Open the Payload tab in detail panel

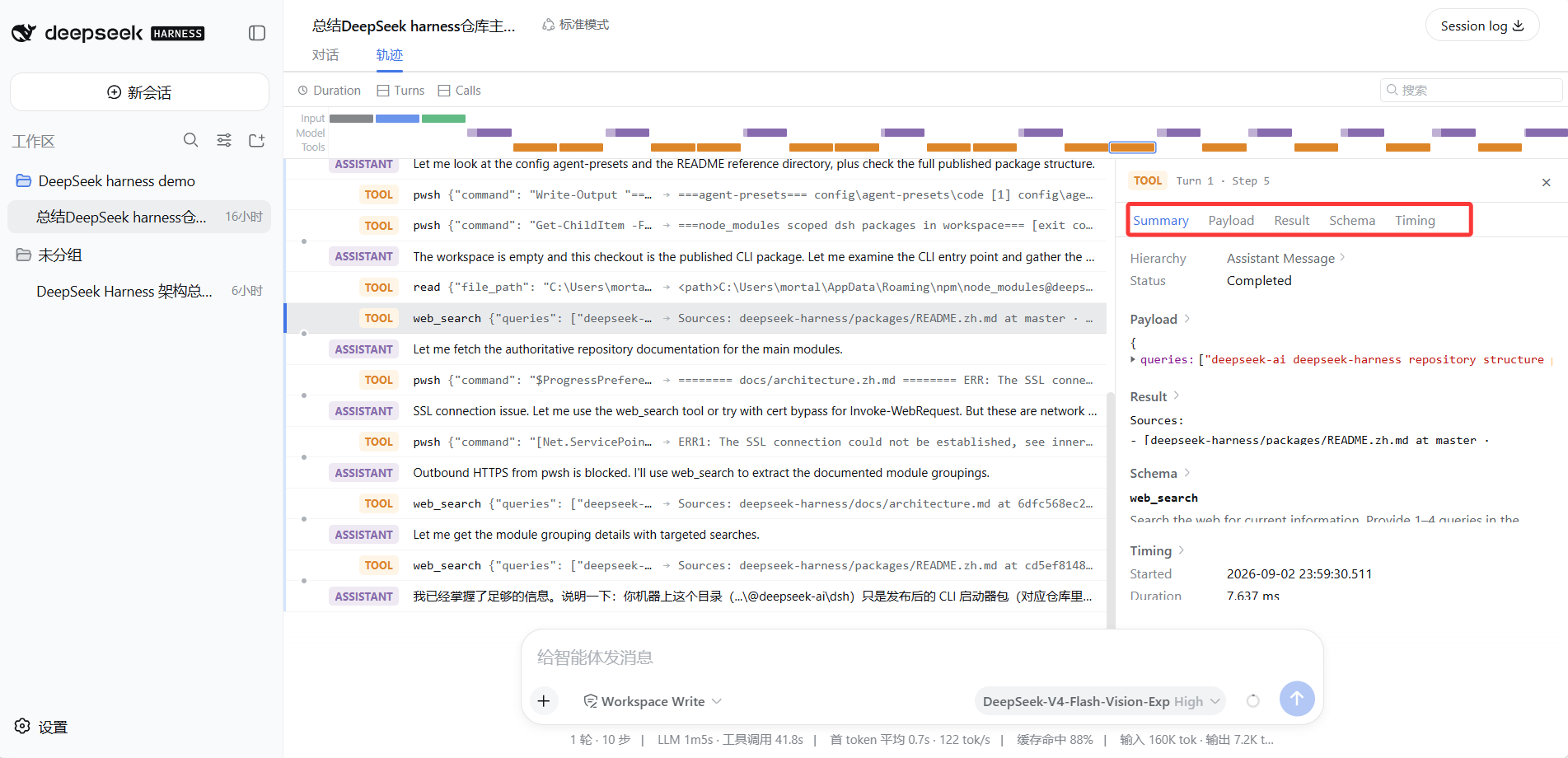point(1231,220)
